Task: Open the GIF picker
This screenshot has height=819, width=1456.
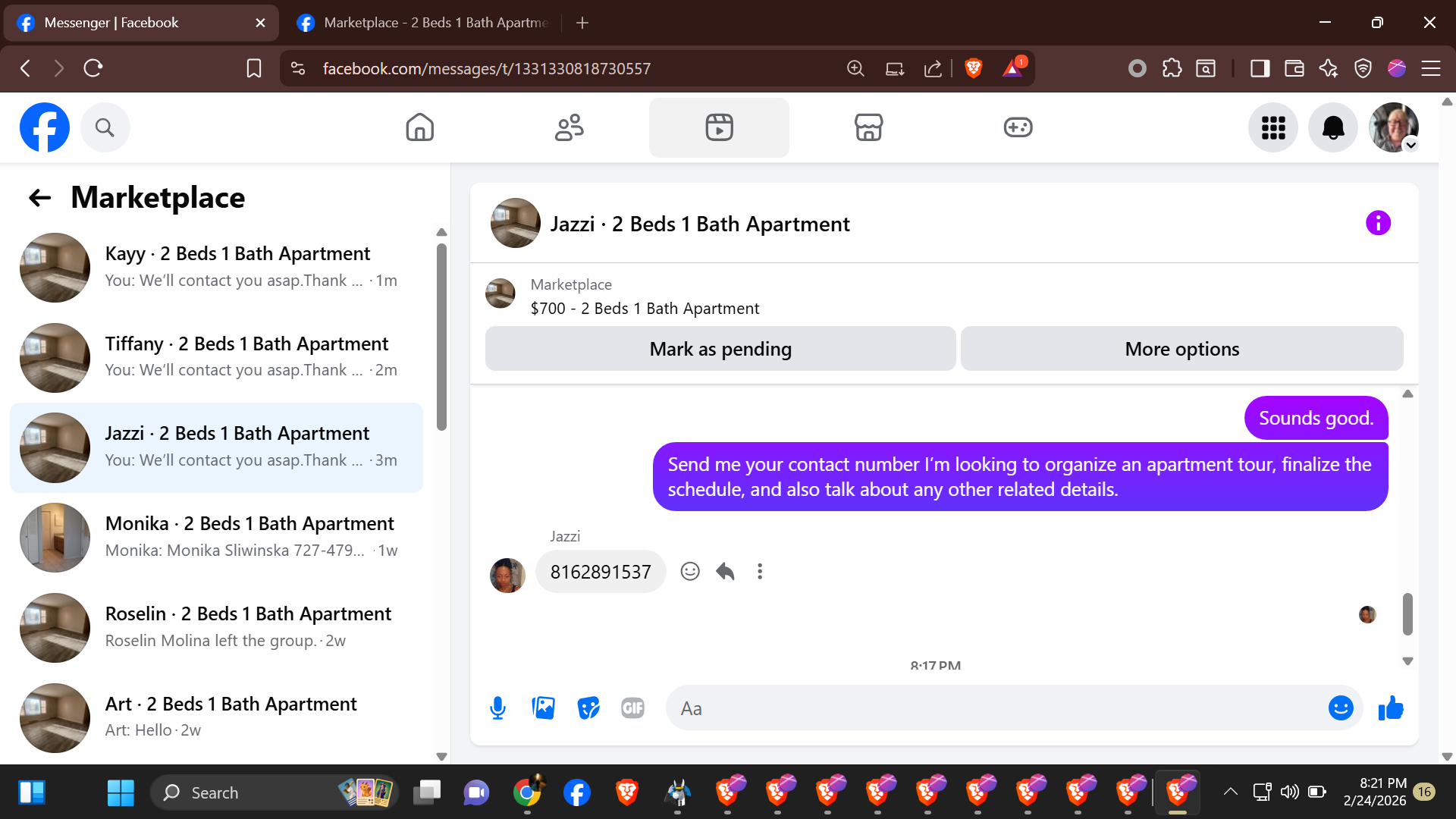Action: pyautogui.click(x=632, y=708)
